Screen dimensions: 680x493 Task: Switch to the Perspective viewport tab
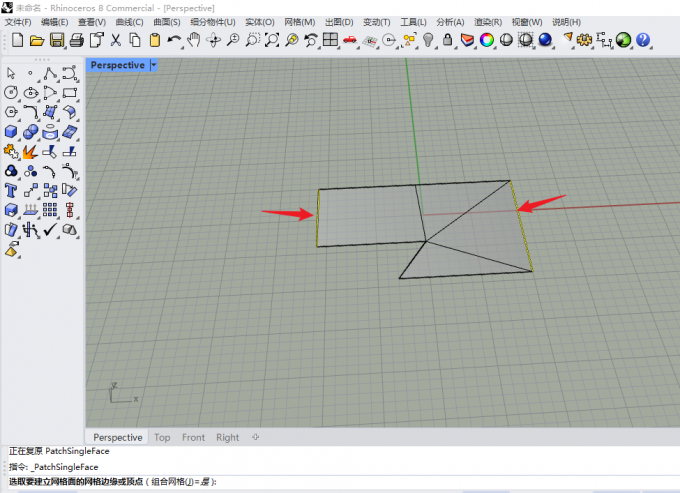click(x=118, y=437)
